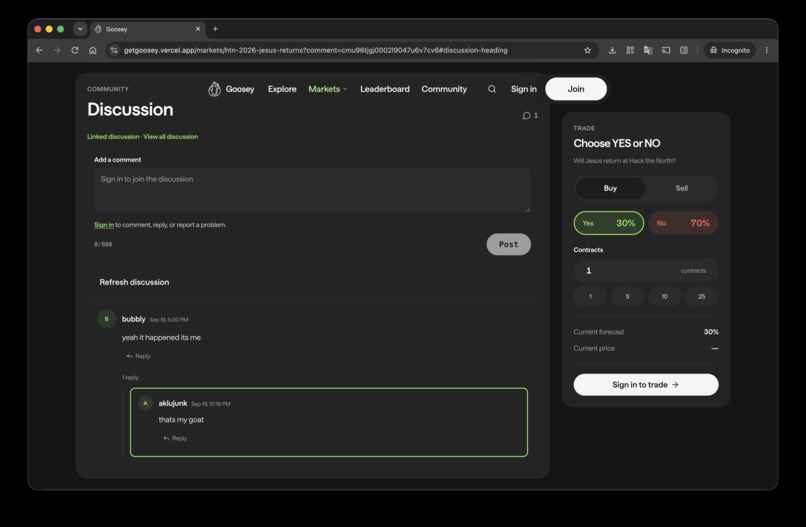Click the comment count bubble icon
This screenshot has width=806, height=527.
tap(526, 116)
